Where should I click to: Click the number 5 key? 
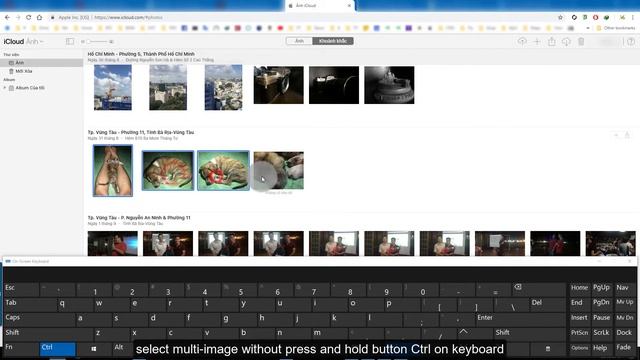coord(239,289)
